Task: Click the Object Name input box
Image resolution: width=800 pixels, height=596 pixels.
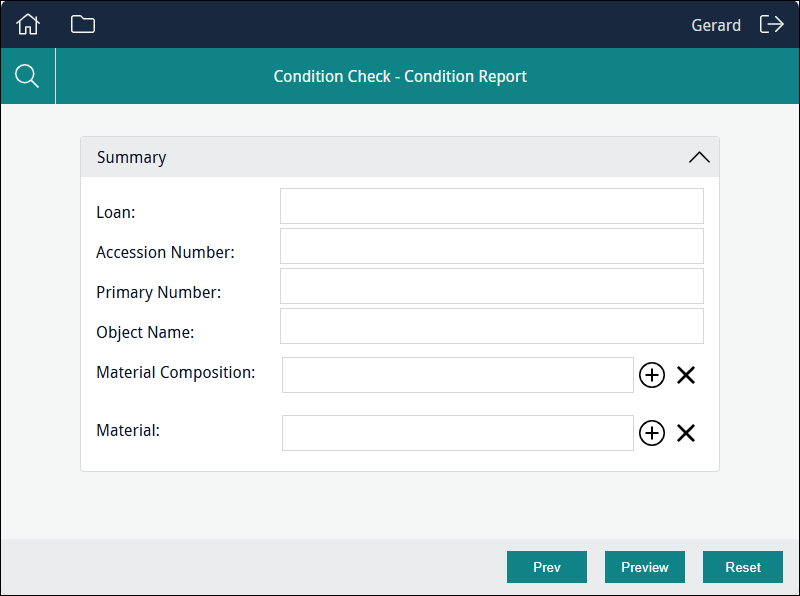Action: [x=491, y=326]
